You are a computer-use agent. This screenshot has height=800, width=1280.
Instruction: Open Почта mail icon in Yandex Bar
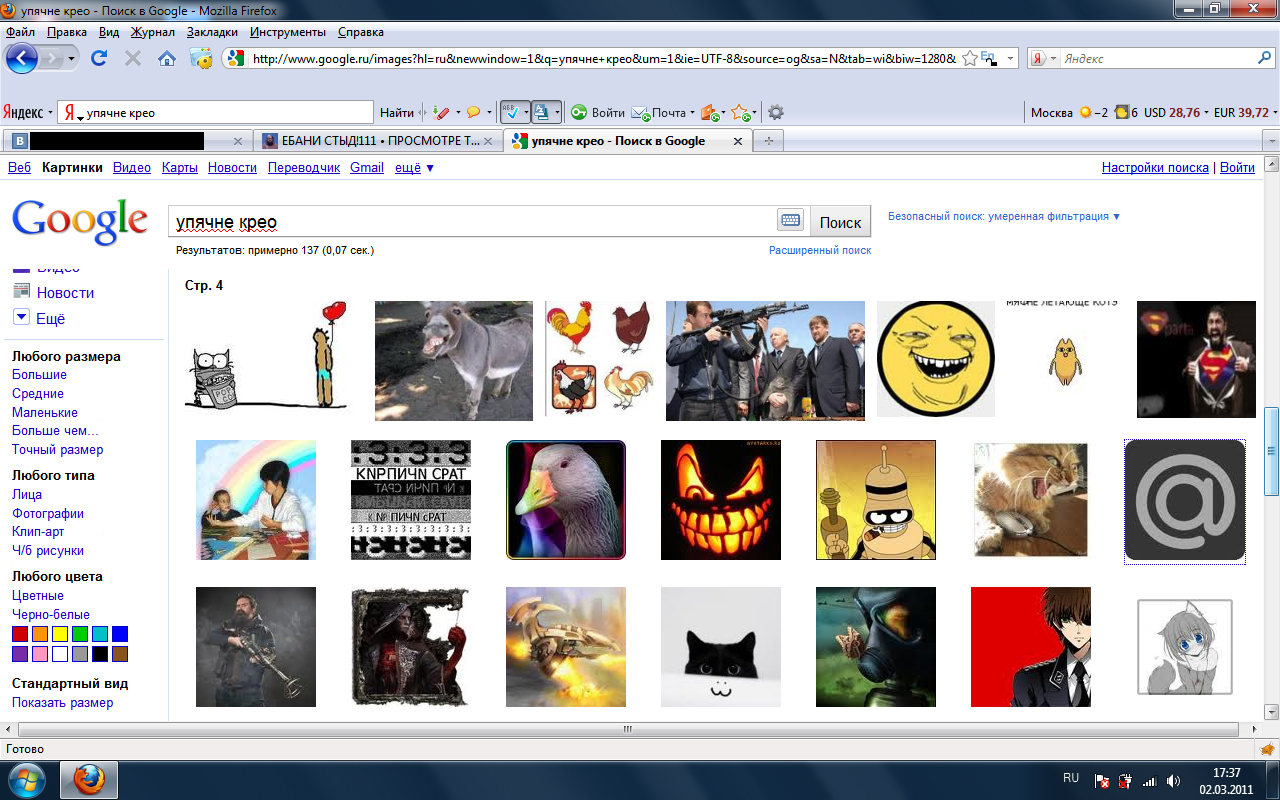[641, 112]
